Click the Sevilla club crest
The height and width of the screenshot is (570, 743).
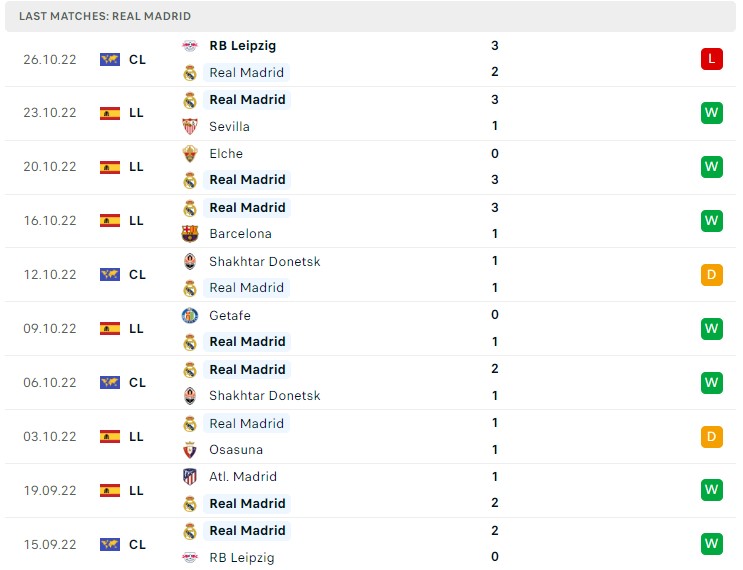click(190, 127)
